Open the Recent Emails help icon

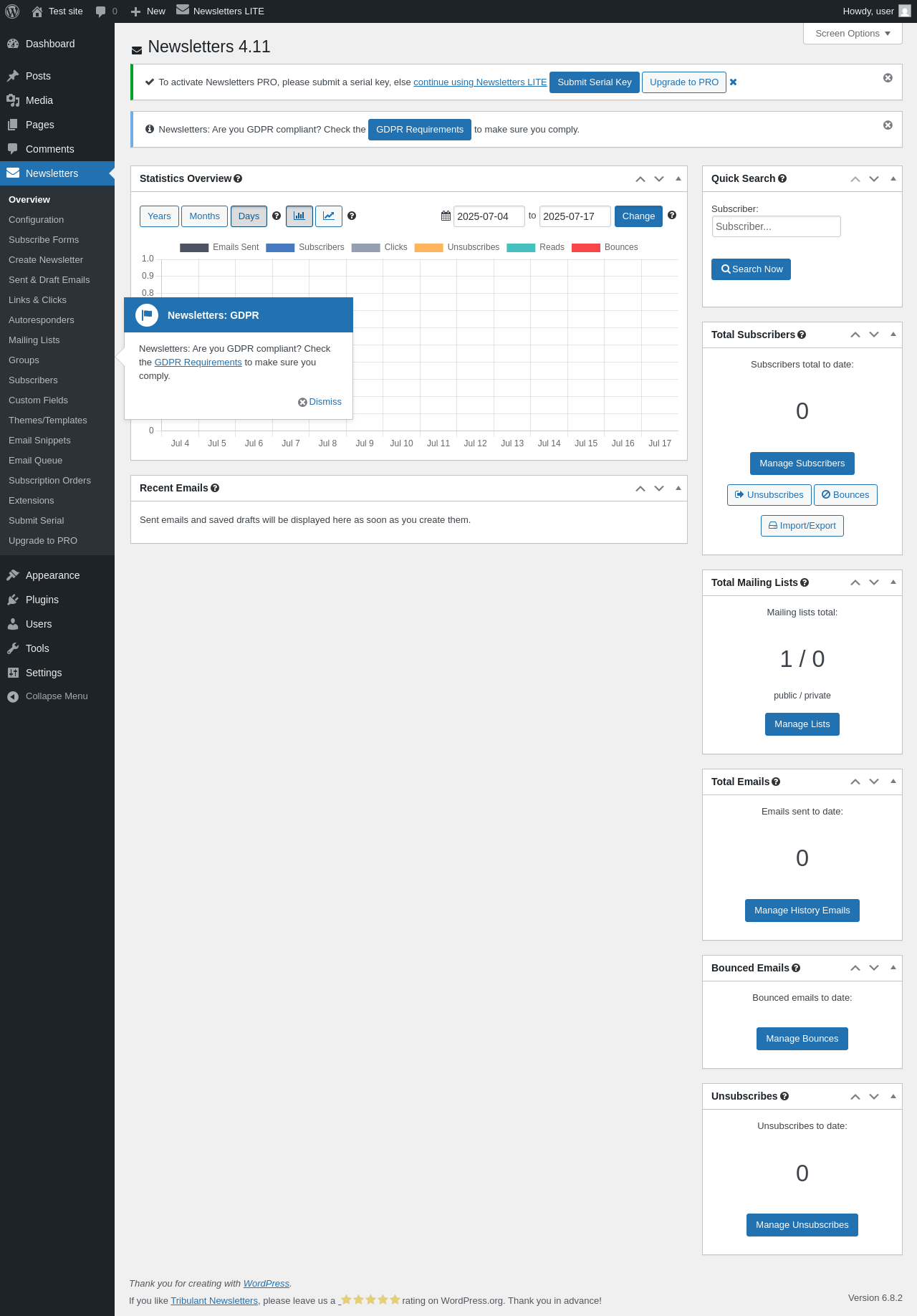click(215, 488)
